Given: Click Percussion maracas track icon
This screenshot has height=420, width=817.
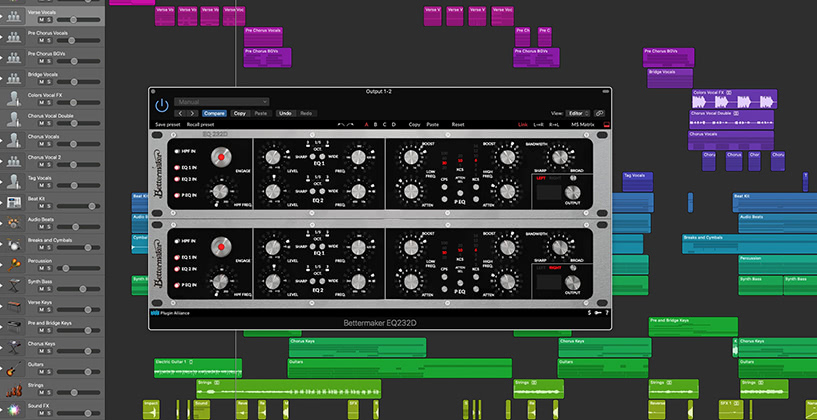Looking at the screenshot, I should [14, 265].
